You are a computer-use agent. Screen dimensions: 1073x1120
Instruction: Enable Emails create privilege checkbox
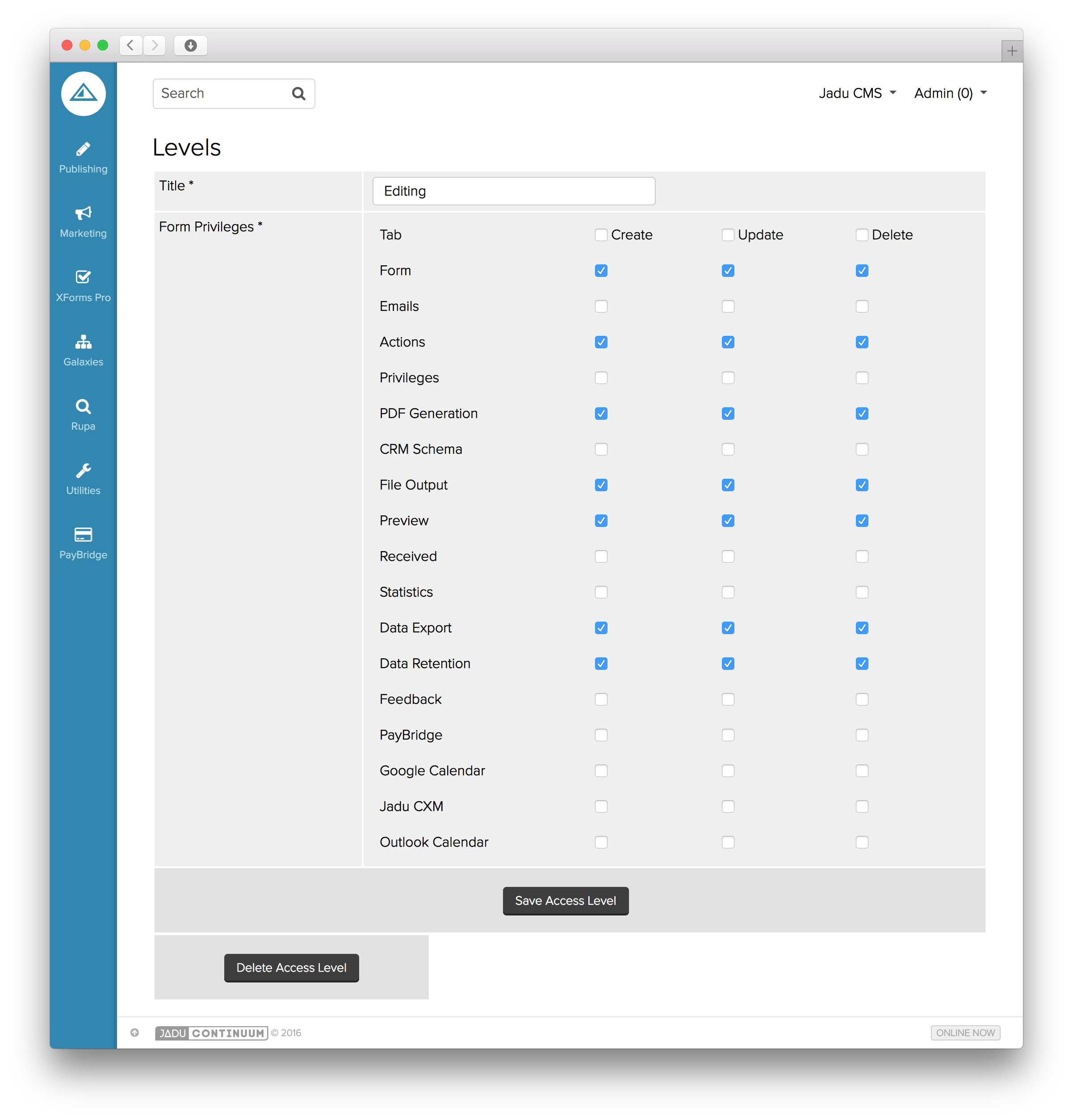point(601,306)
